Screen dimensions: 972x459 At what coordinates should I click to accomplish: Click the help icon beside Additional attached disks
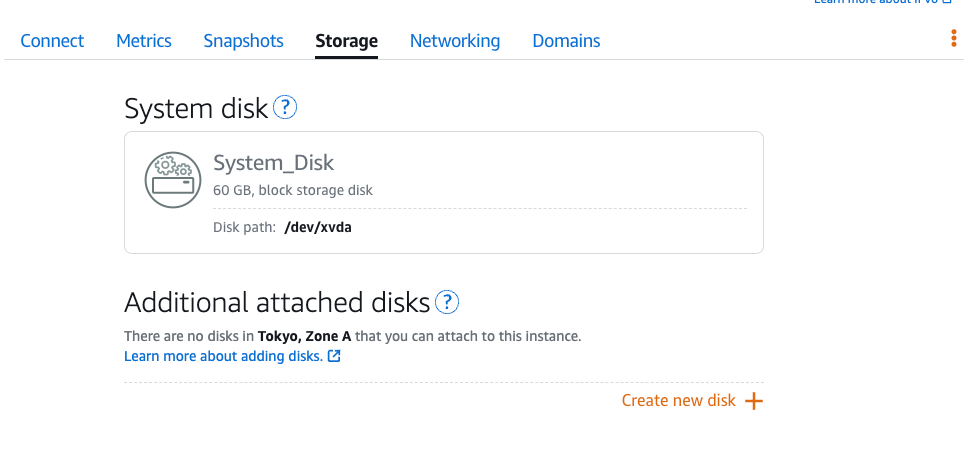447,302
